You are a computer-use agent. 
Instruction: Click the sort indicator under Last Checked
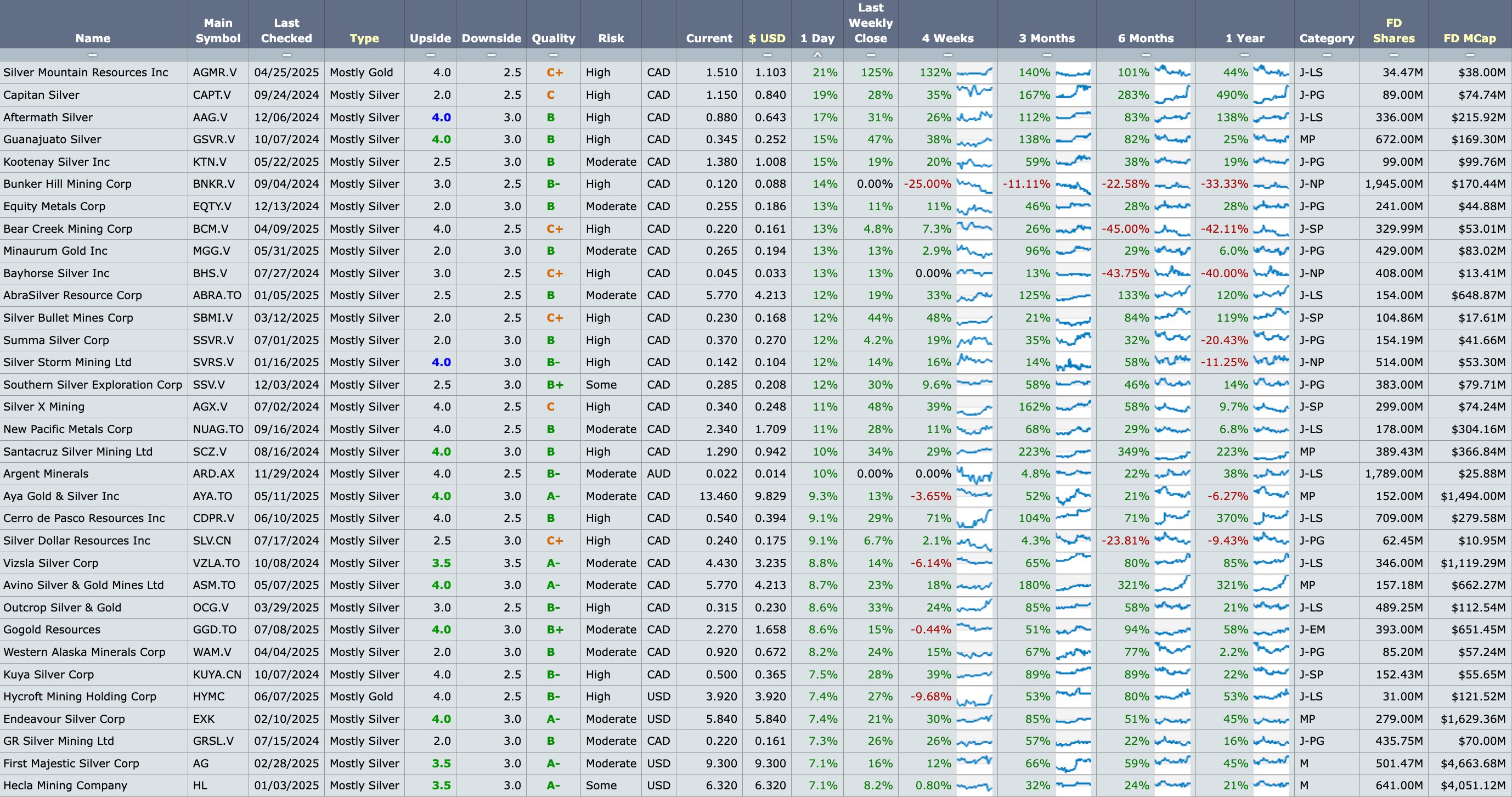click(x=286, y=55)
